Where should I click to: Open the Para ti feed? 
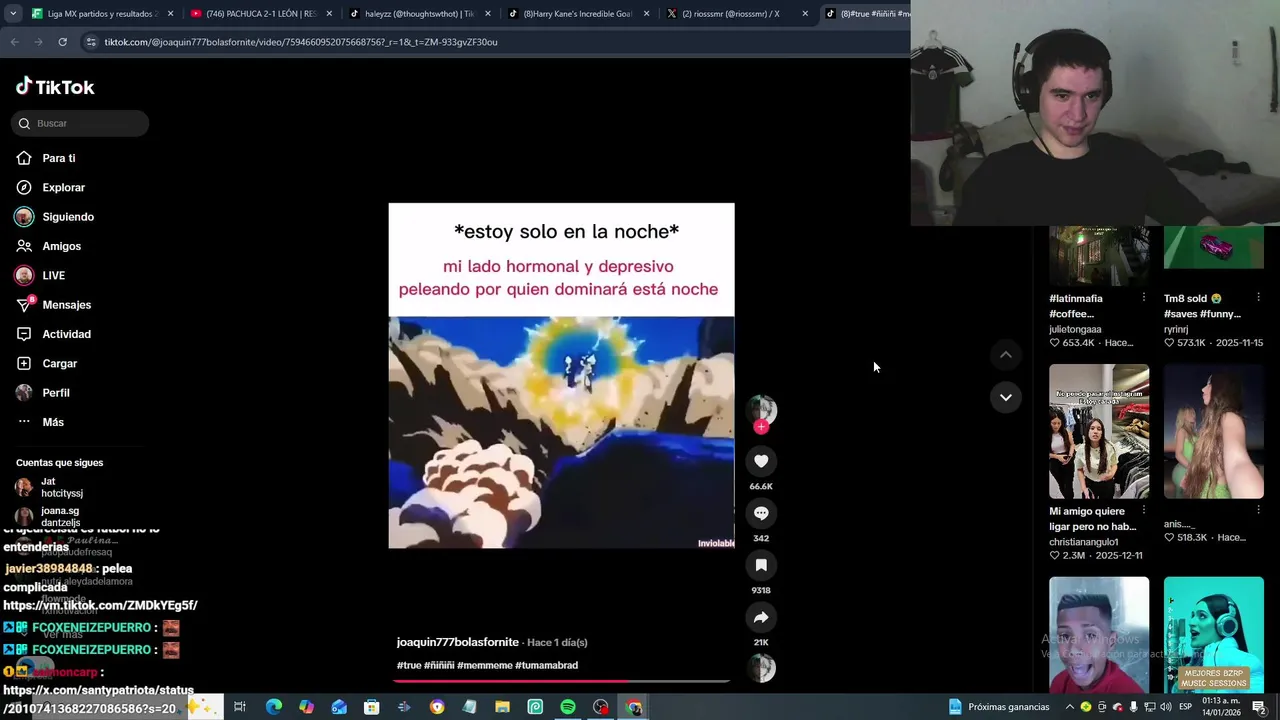46,158
